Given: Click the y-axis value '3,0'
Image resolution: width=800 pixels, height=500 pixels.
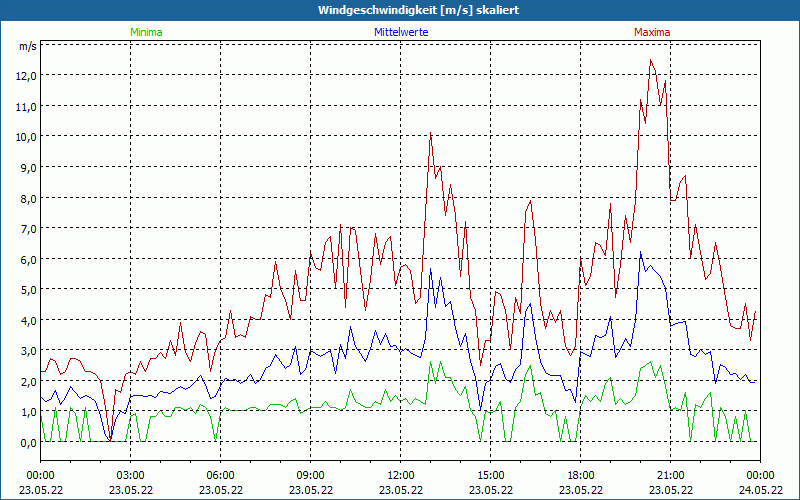Looking at the screenshot, I should pos(29,351).
